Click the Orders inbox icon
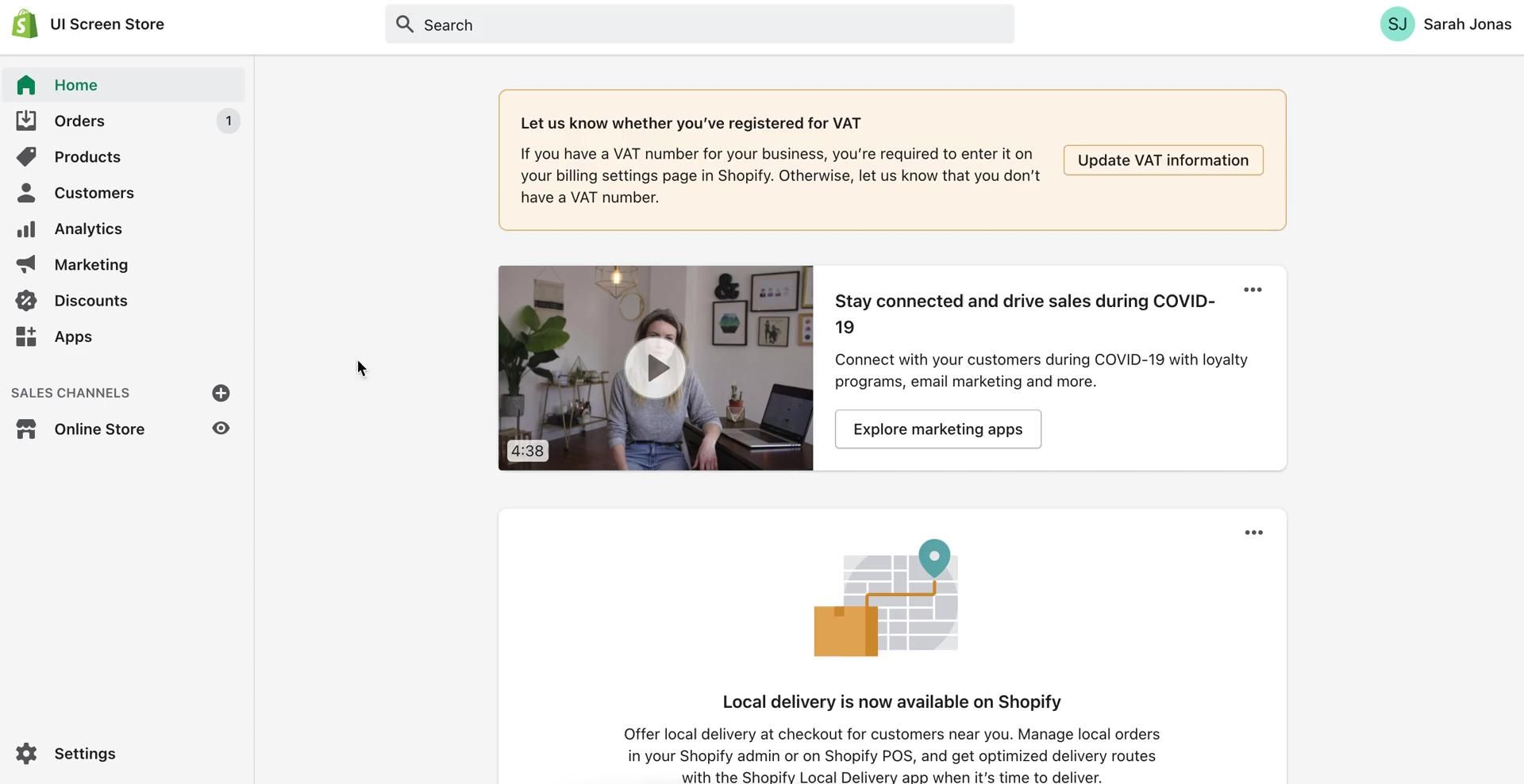This screenshot has height=784, width=1524. [26, 121]
